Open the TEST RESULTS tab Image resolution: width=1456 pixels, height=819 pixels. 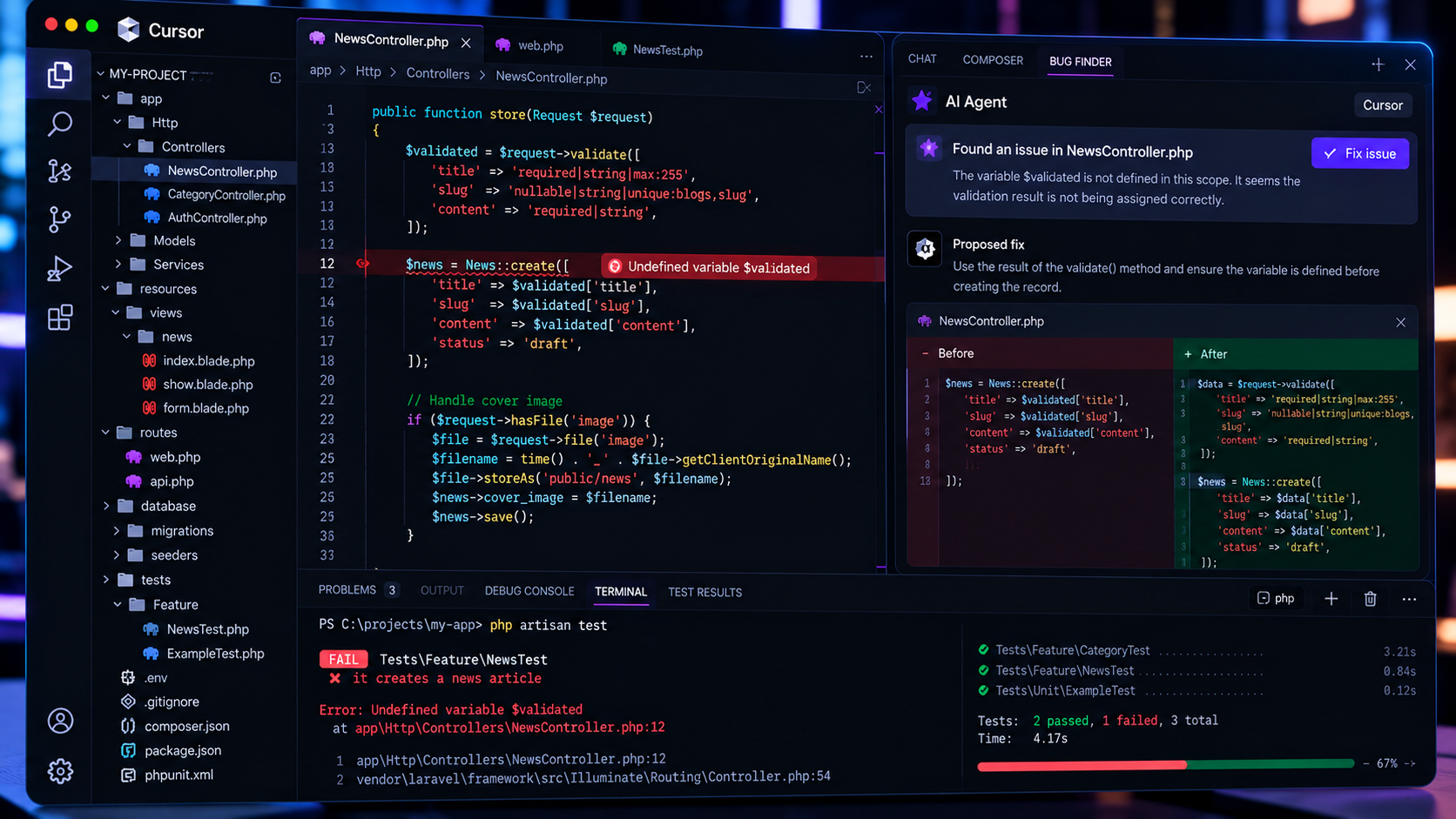(x=704, y=592)
